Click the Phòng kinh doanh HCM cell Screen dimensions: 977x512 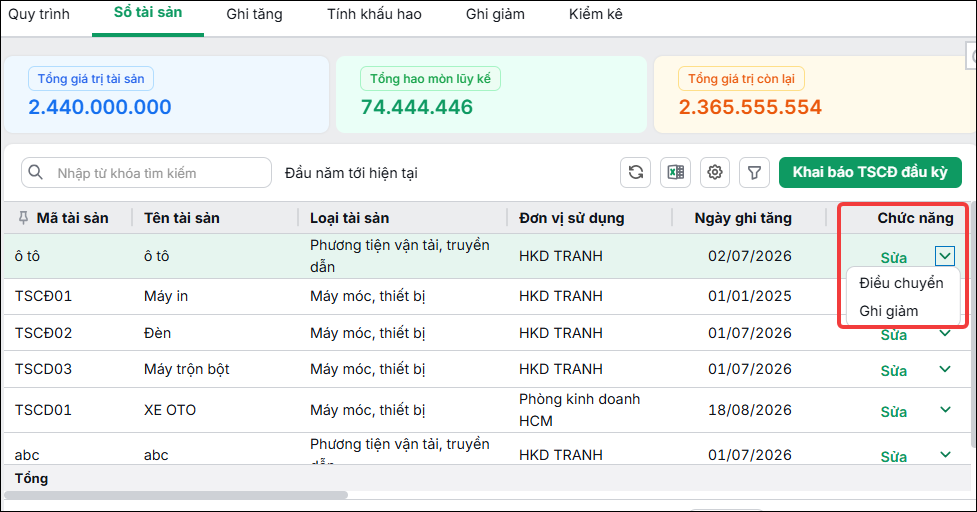[579, 410]
